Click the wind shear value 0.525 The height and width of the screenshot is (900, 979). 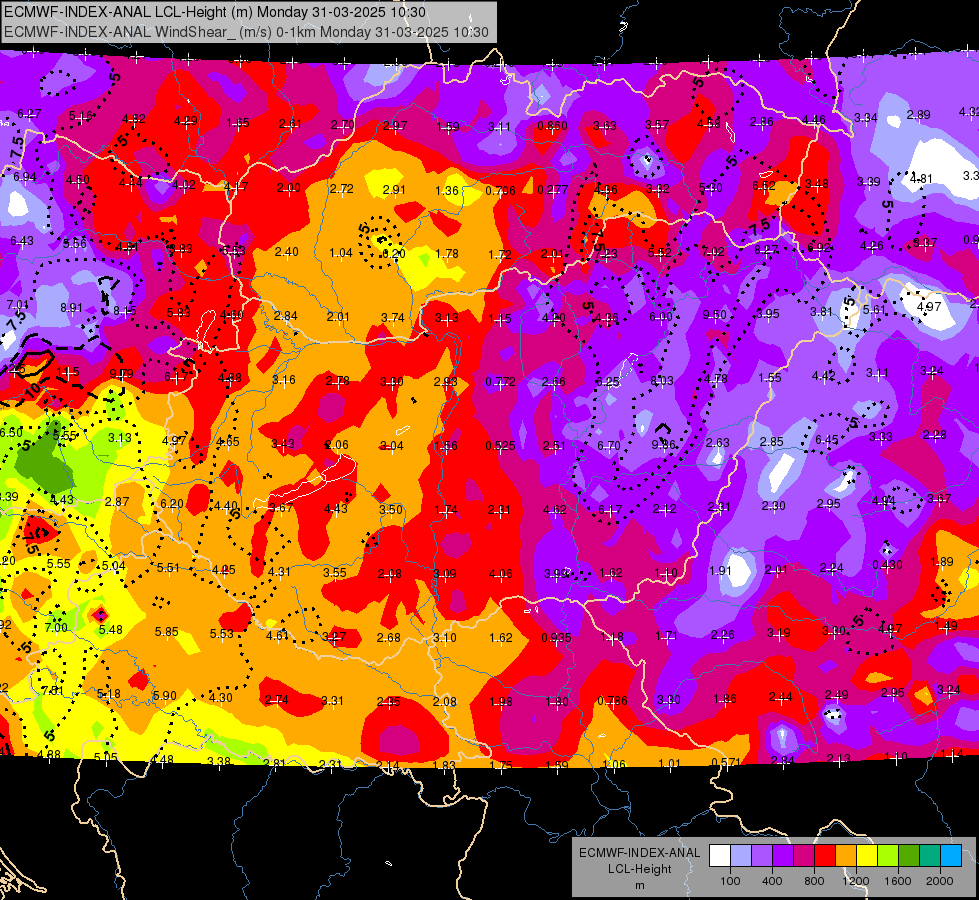(500, 445)
